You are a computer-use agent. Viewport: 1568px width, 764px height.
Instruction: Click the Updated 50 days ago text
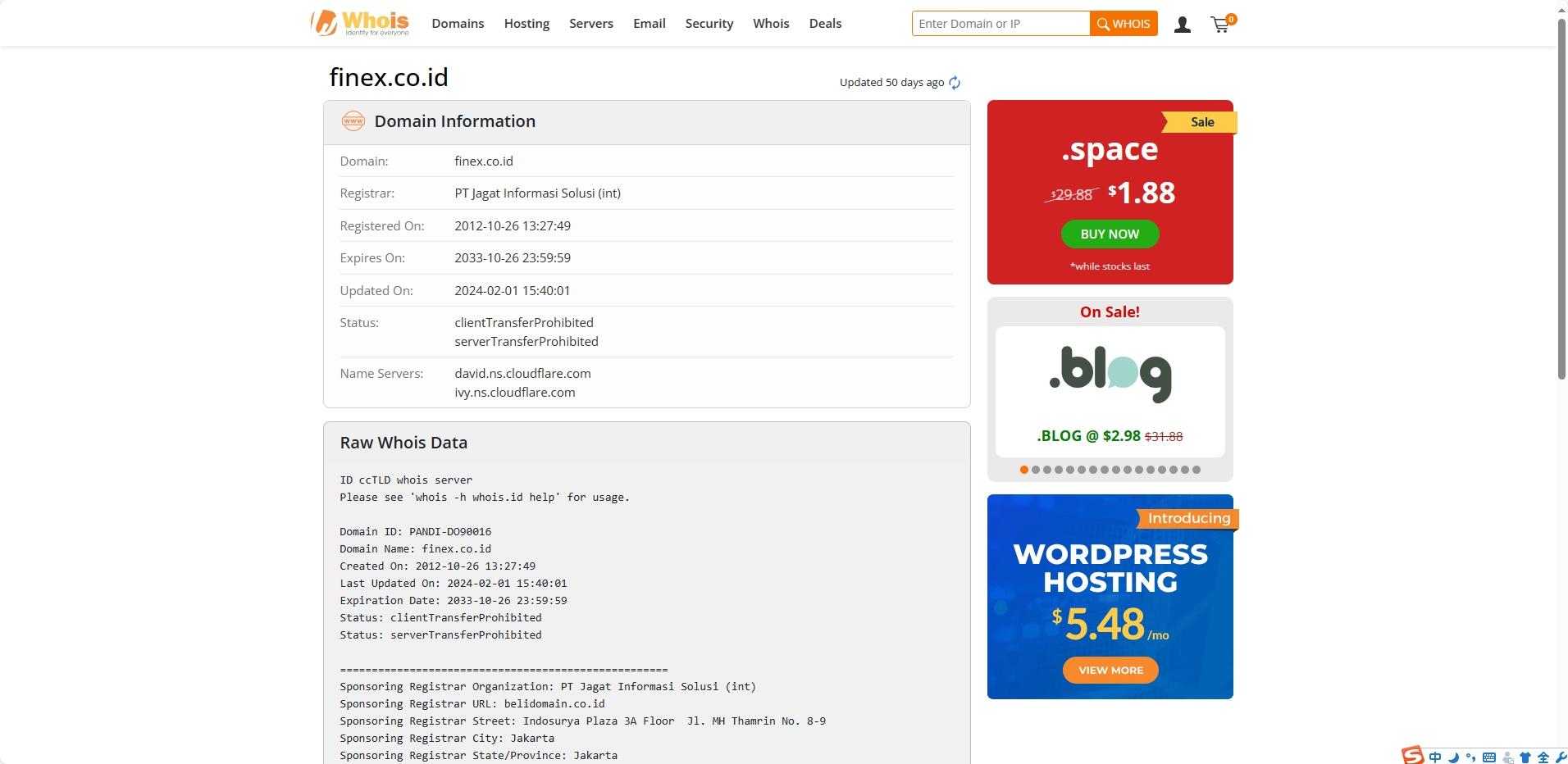[891, 83]
